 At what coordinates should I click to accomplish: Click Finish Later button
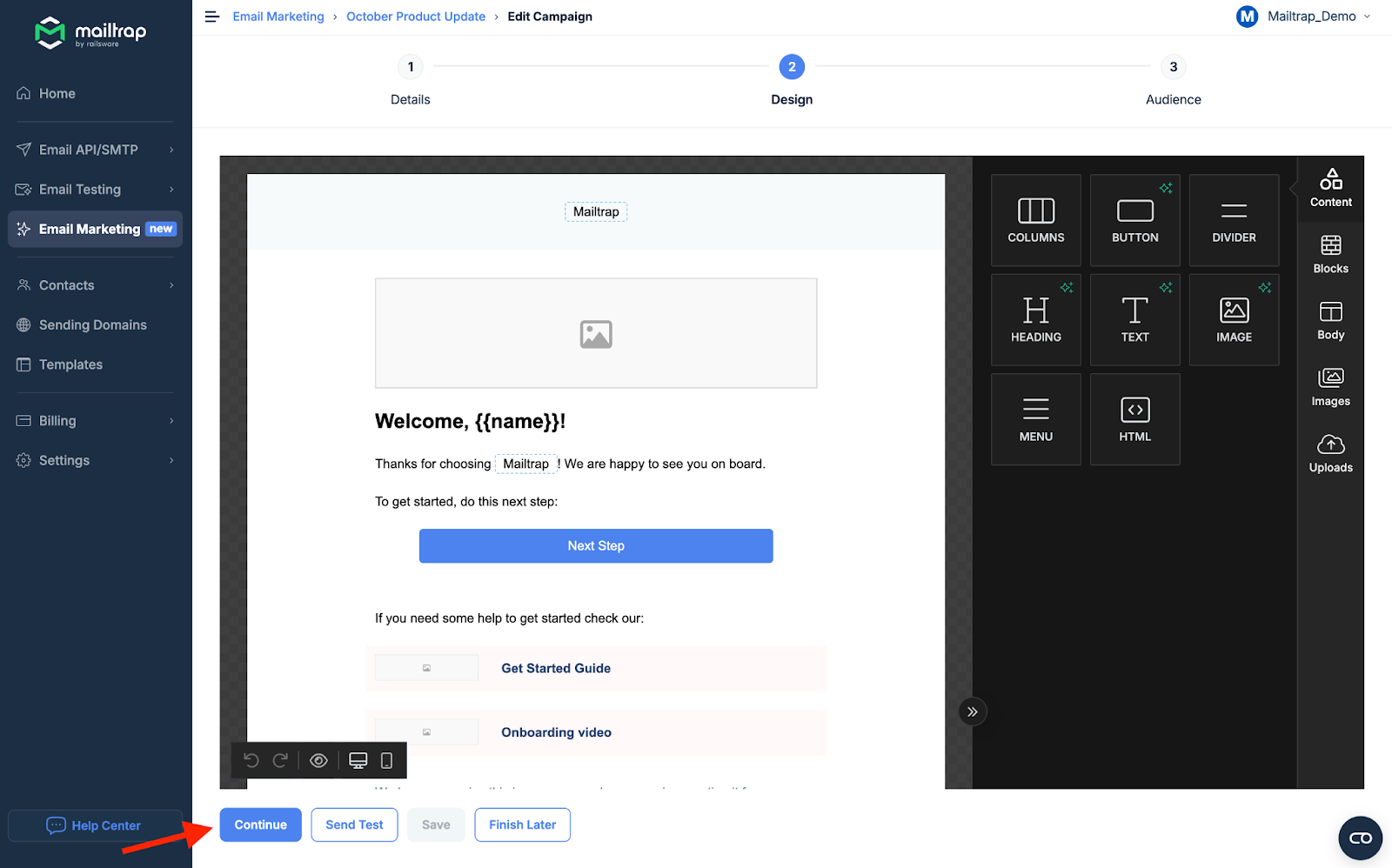522,825
